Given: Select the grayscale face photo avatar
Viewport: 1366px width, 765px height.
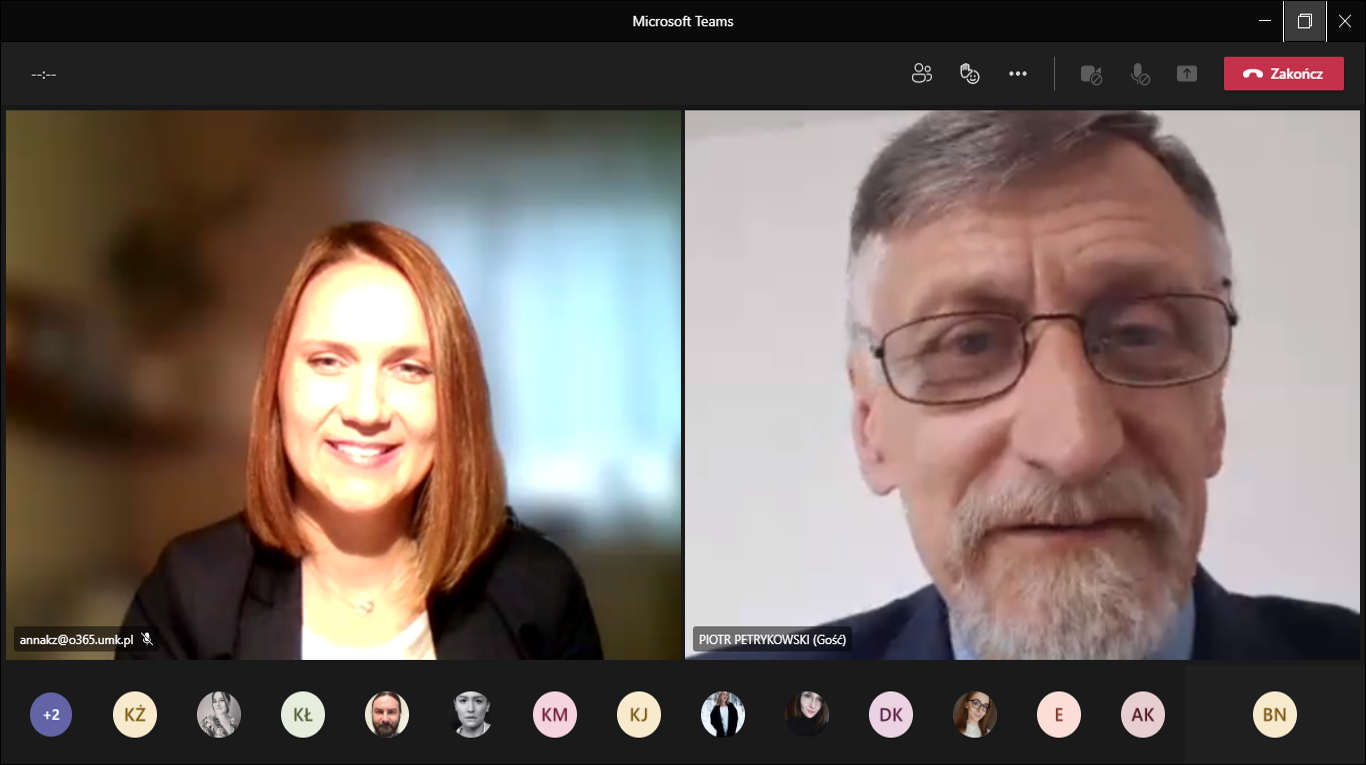Looking at the screenshot, I should 471,715.
